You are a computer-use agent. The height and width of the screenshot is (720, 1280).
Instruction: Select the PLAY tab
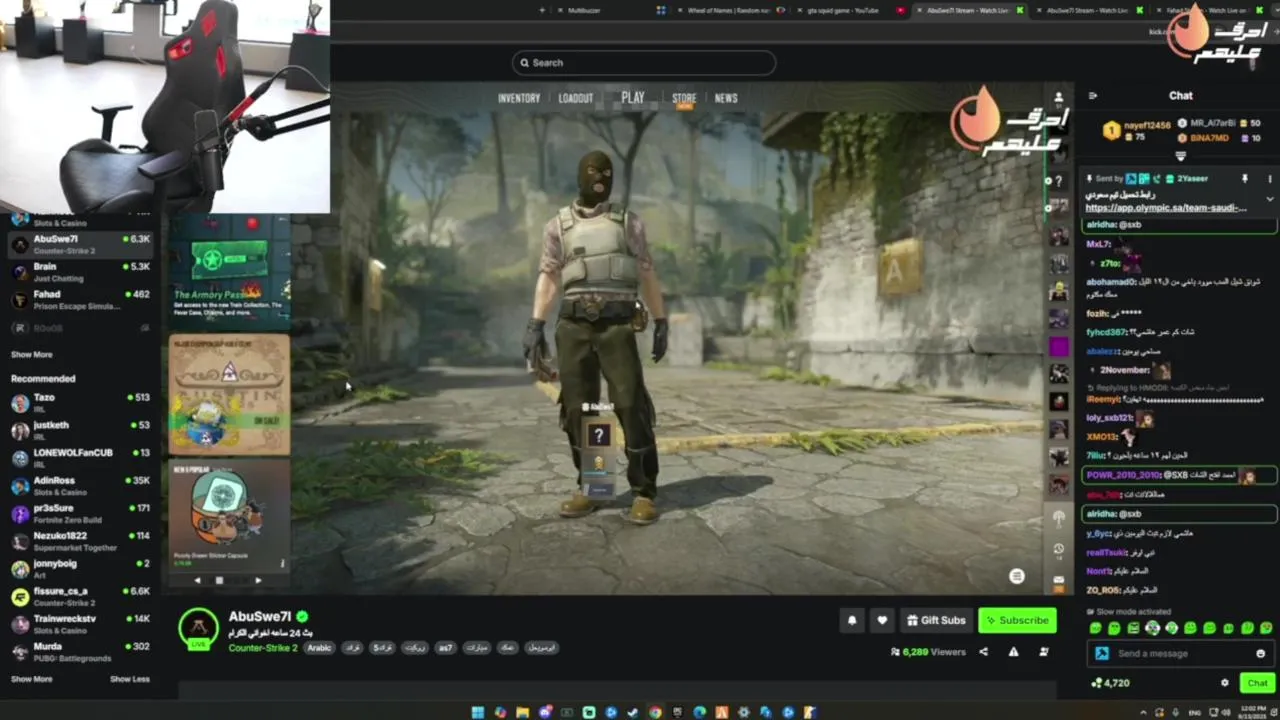coord(633,98)
